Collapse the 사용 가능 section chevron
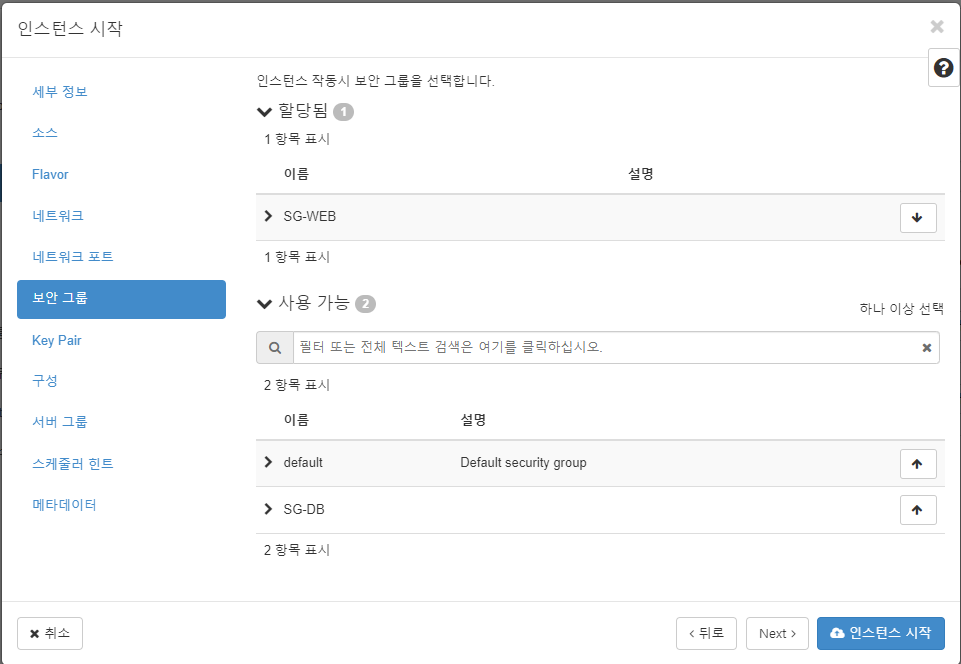This screenshot has height=664, width=961. coord(264,303)
